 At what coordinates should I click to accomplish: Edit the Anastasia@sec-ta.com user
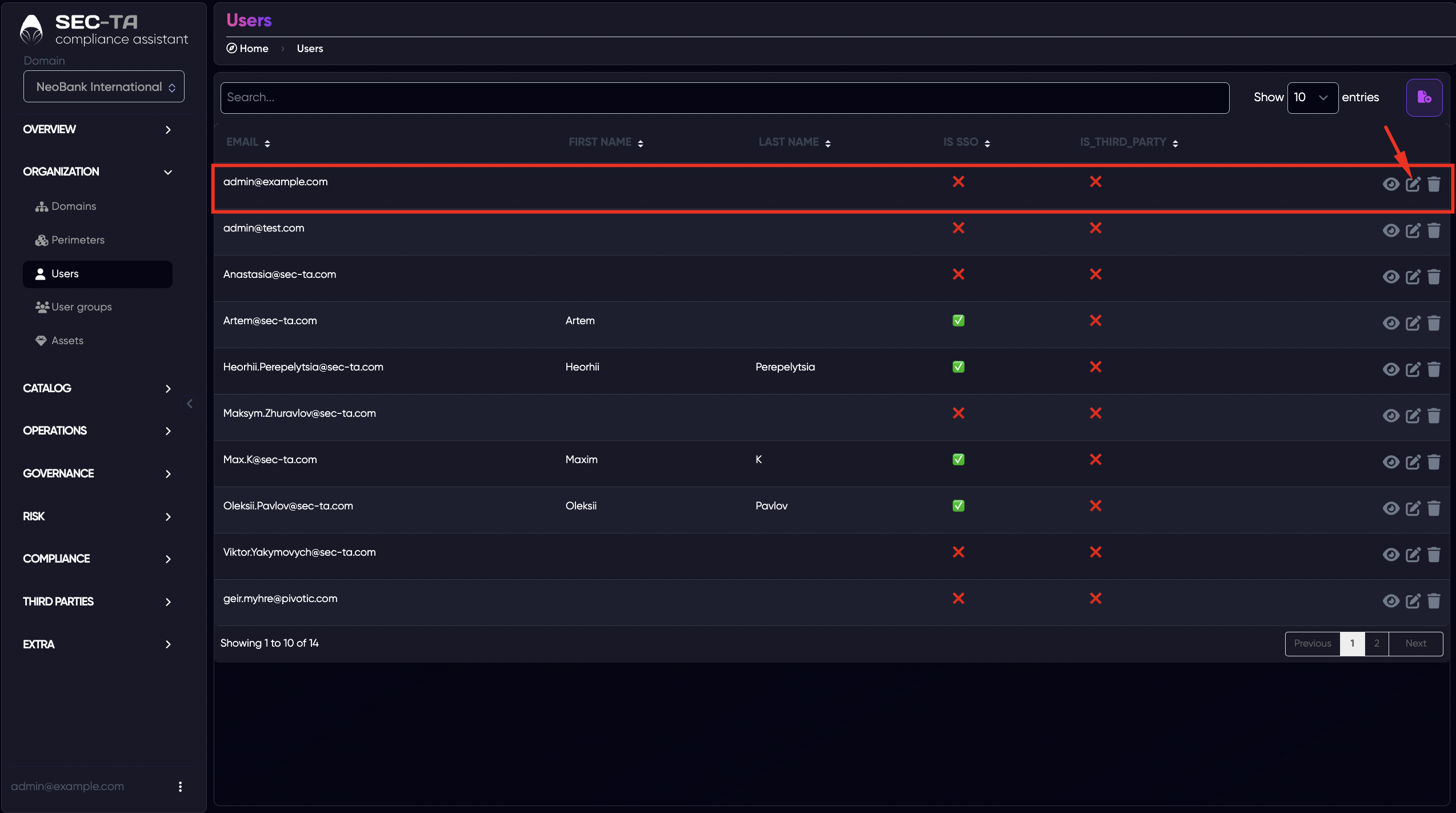pyautogui.click(x=1413, y=277)
